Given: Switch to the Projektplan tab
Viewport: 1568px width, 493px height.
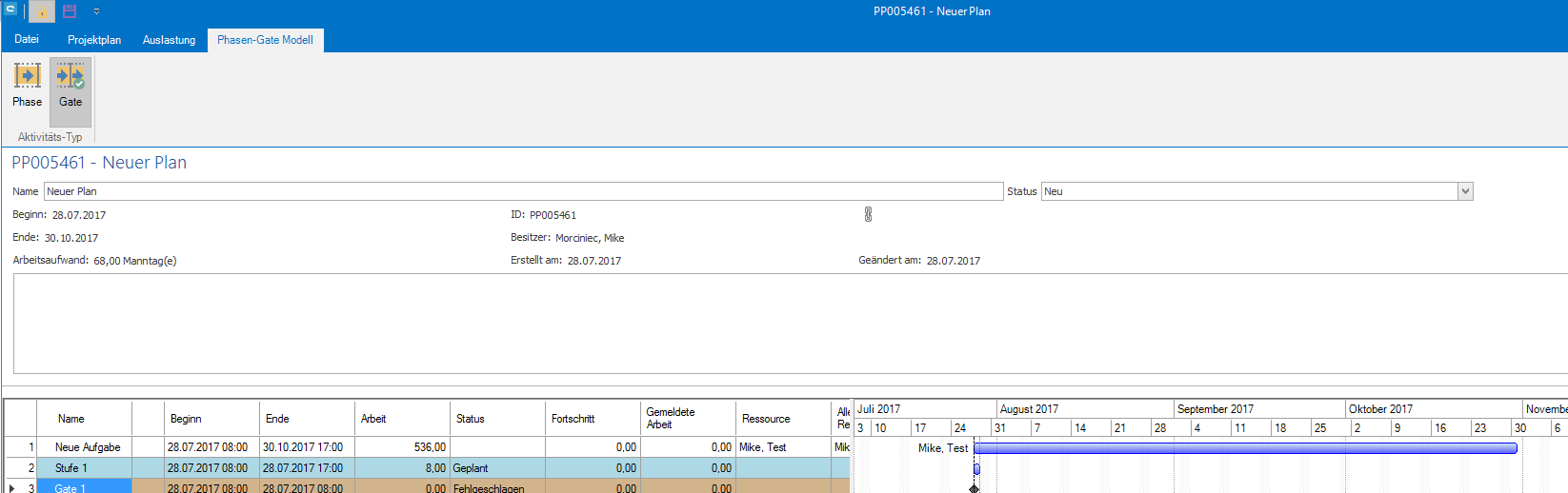Looking at the screenshot, I should (94, 40).
